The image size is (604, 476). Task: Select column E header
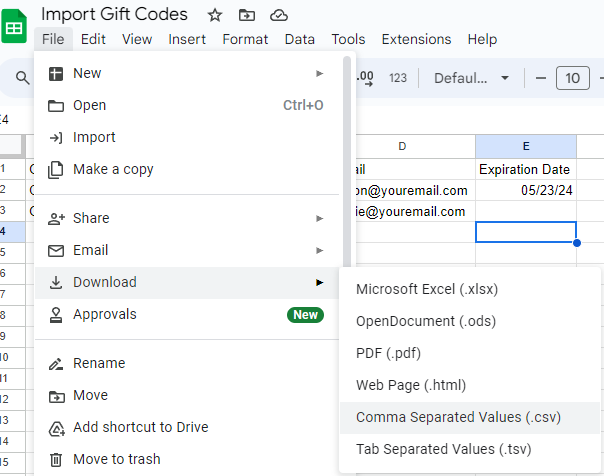(x=525, y=146)
